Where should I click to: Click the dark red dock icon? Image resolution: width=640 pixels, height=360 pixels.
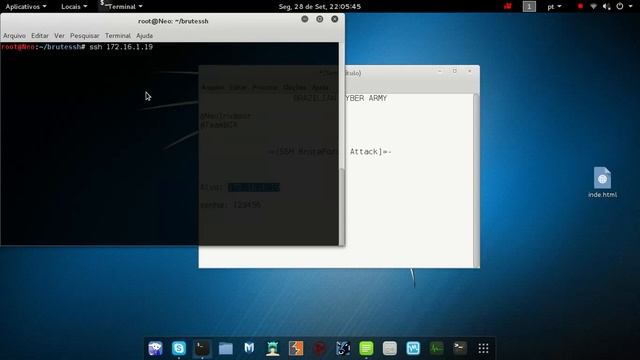click(320, 348)
